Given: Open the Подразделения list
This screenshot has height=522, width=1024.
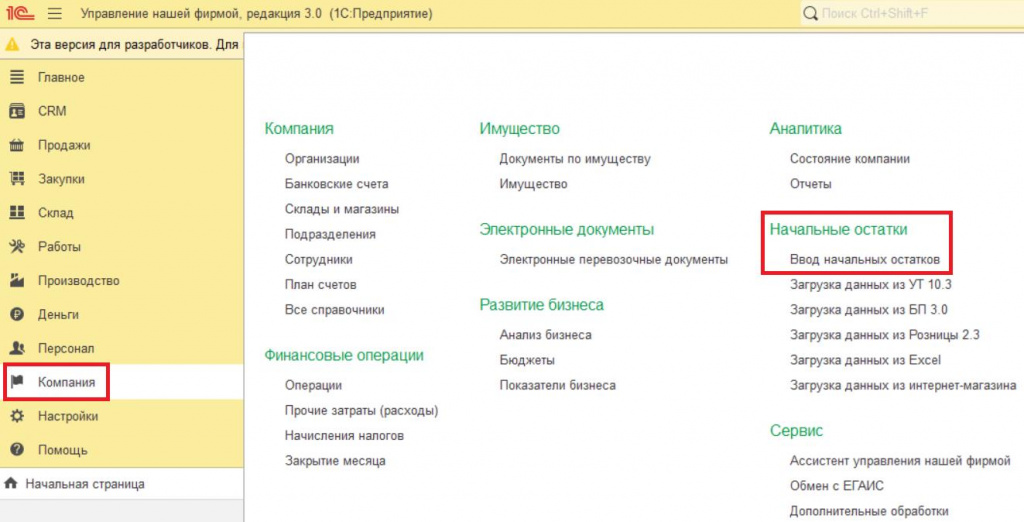Looking at the screenshot, I should coord(330,235).
